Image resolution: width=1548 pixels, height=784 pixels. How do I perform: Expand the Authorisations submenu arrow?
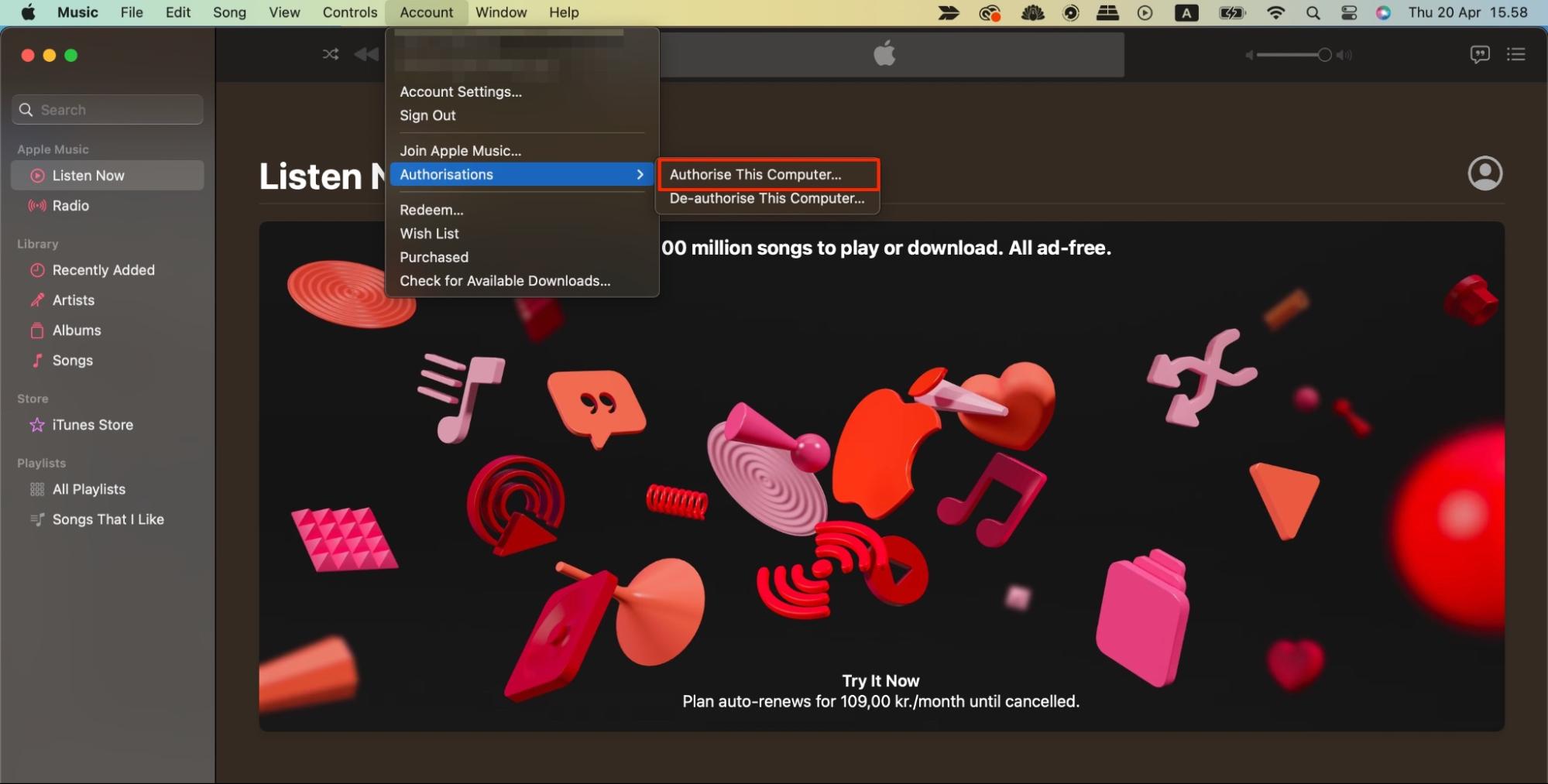(x=640, y=175)
